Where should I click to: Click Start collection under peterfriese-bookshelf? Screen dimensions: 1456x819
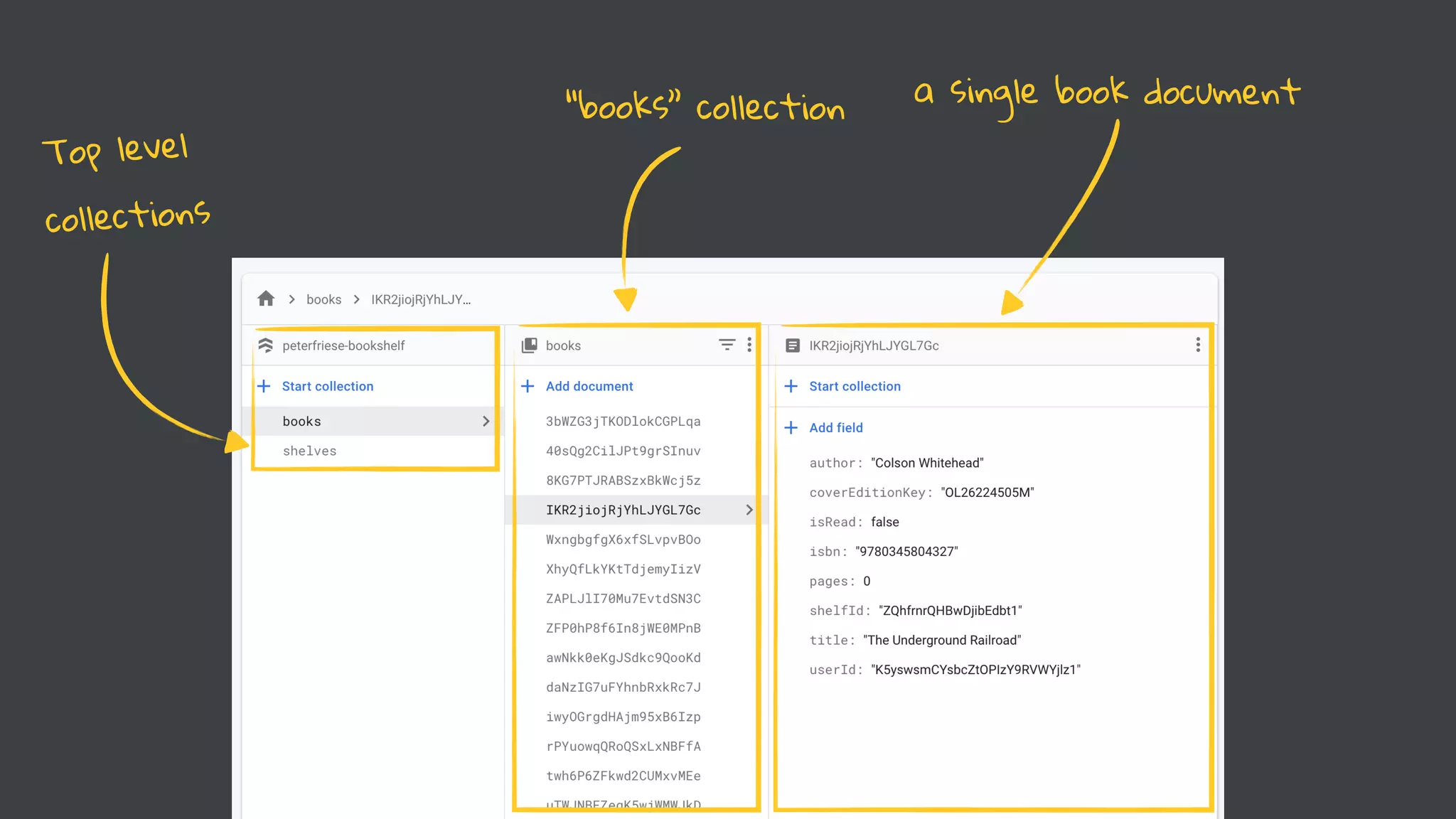click(x=327, y=386)
